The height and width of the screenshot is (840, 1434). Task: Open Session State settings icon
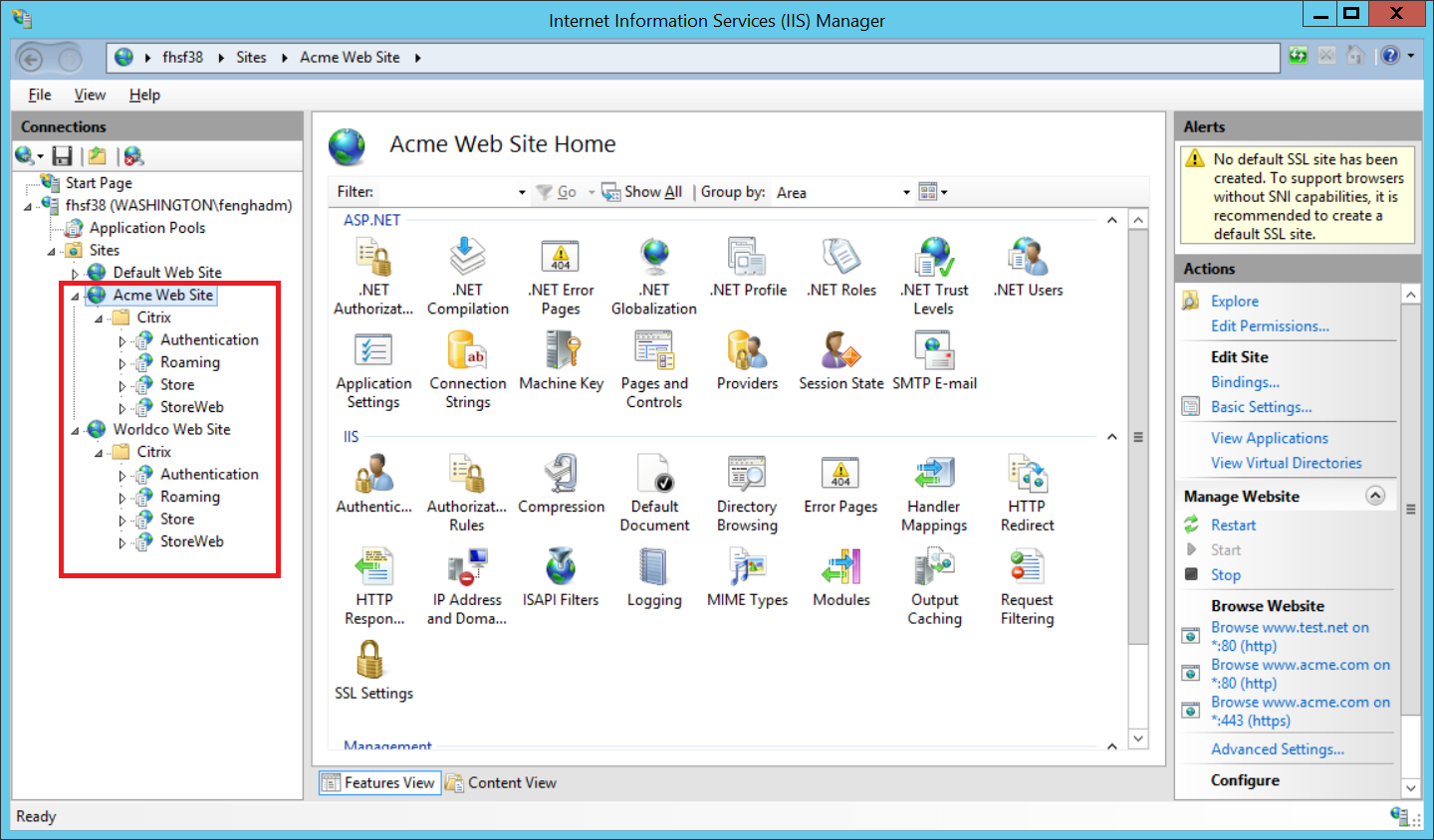click(x=840, y=351)
